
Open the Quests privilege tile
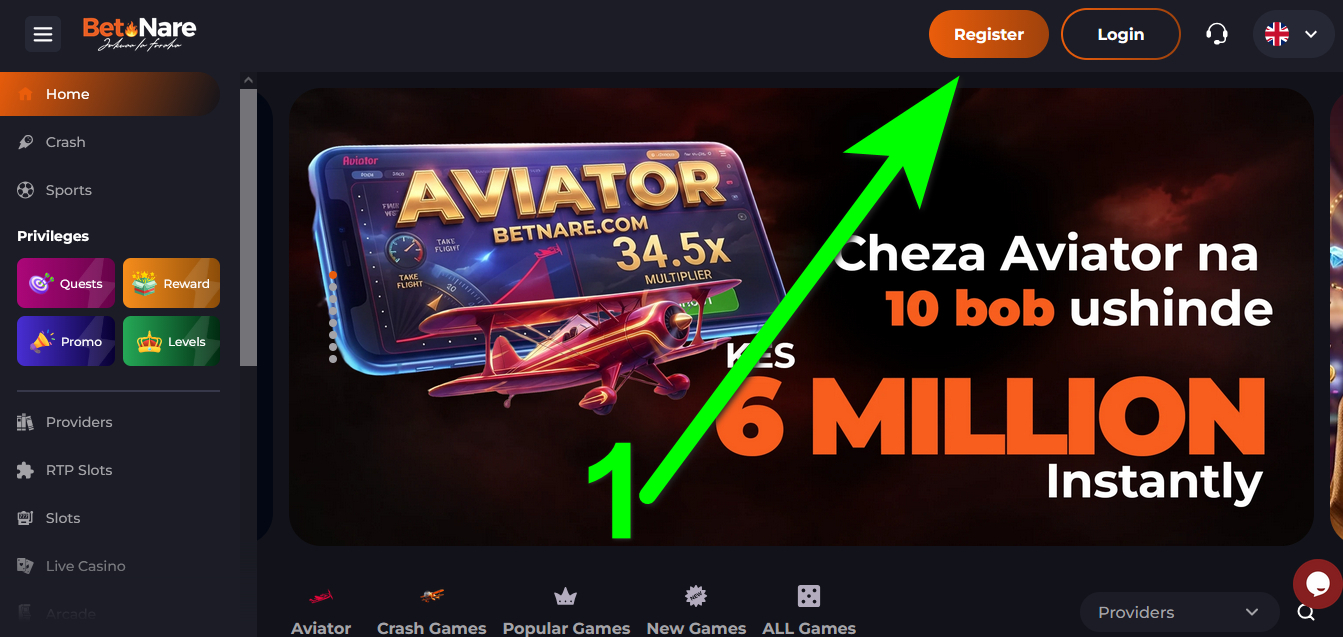tap(68, 283)
